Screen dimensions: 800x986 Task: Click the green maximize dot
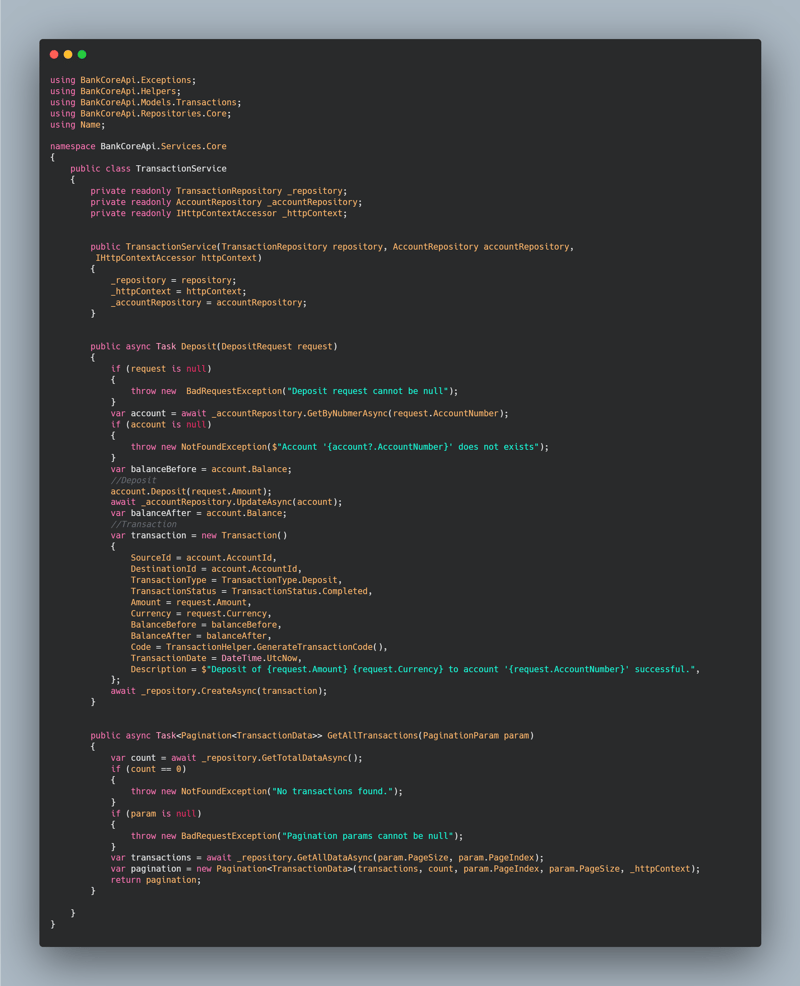tap(82, 55)
